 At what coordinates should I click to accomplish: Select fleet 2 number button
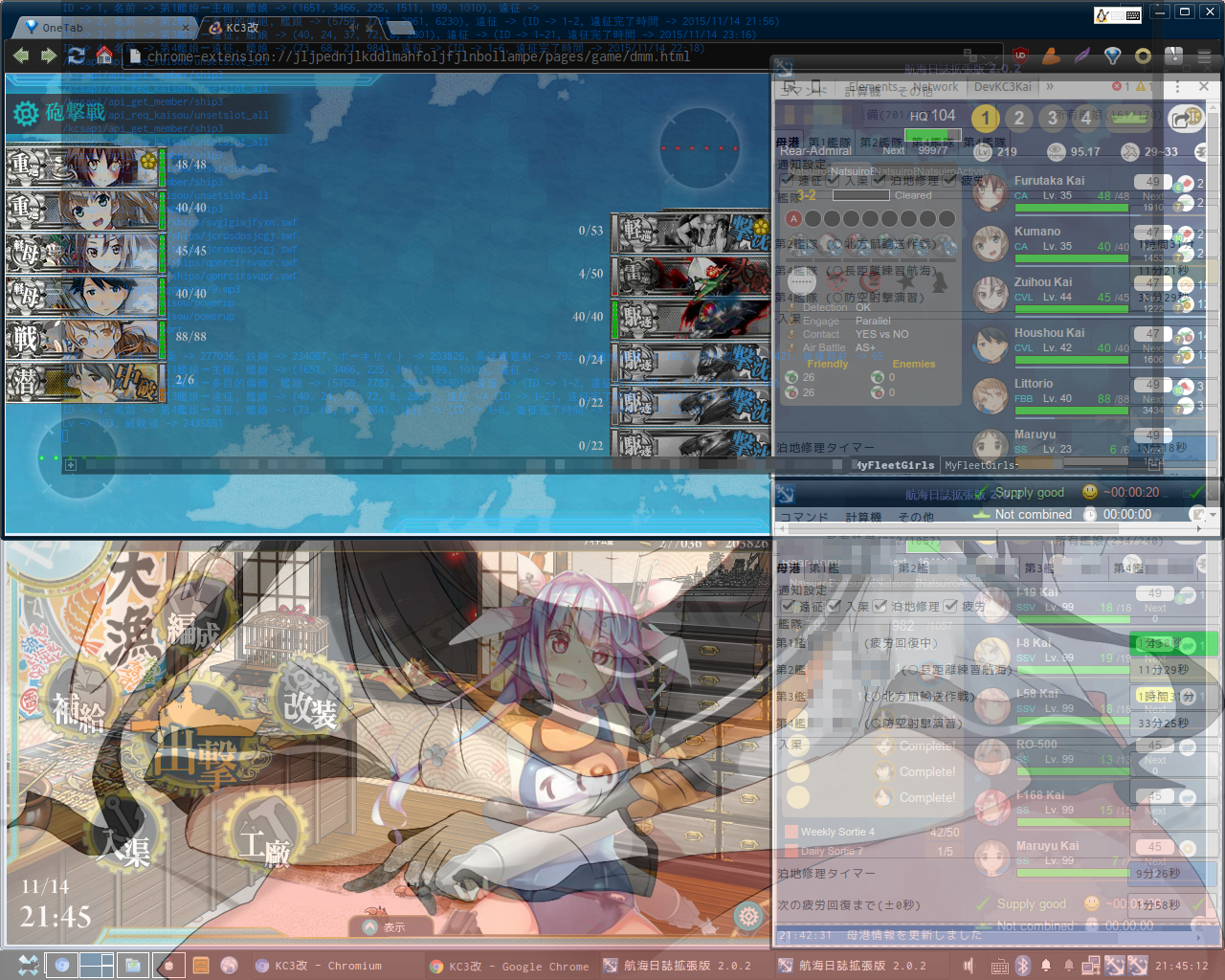tap(1019, 118)
